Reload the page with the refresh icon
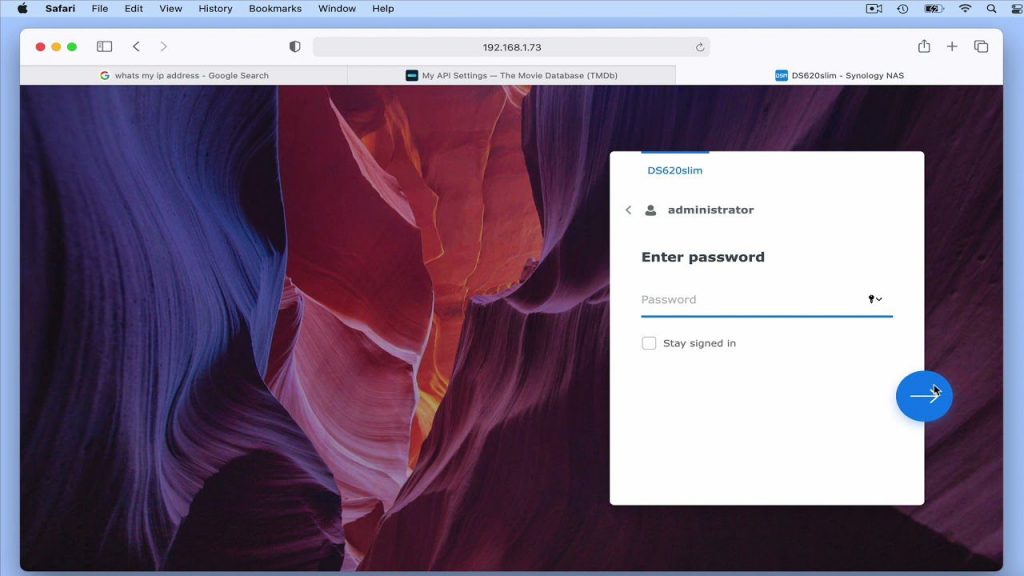Image resolution: width=1024 pixels, height=576 pixels. coord(699,47)
